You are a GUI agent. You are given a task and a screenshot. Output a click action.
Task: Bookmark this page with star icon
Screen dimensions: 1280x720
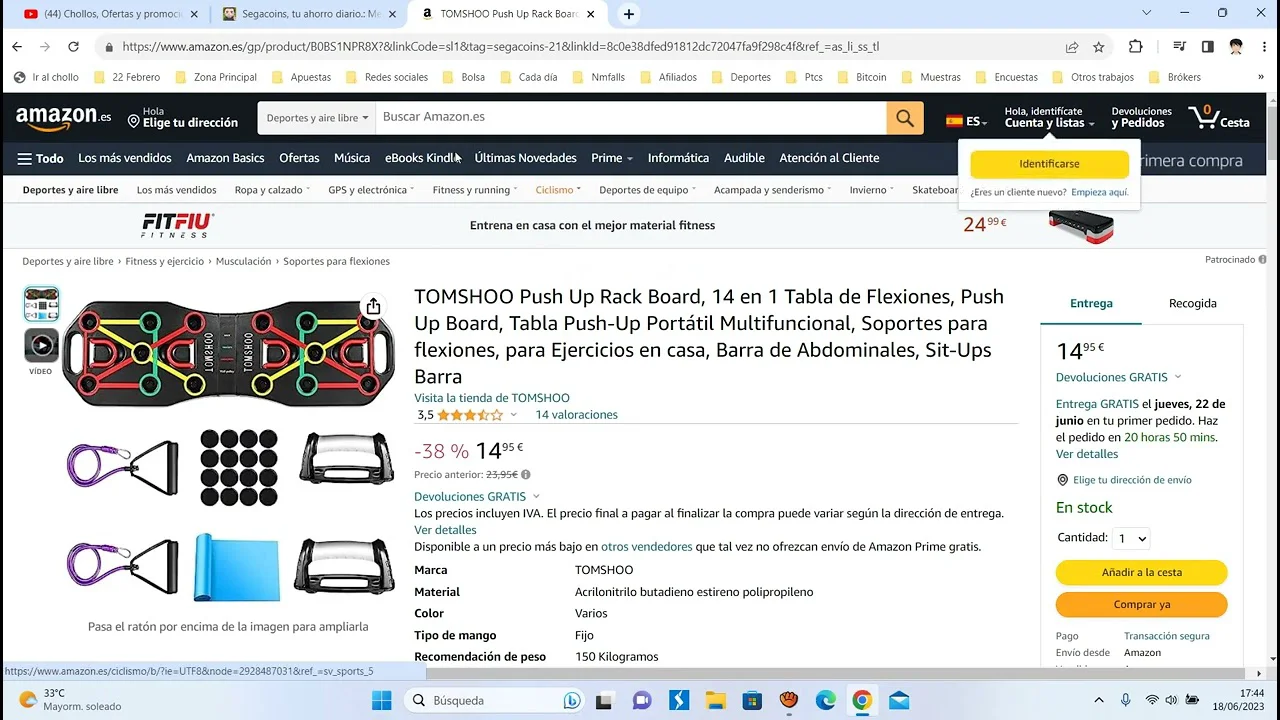pos(1098,46)
